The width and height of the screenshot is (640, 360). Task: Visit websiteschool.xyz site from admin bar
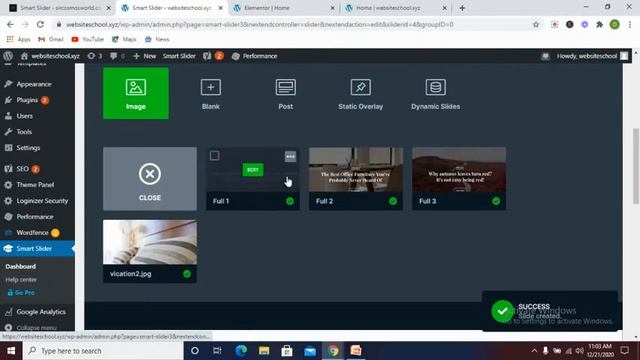click(50, 56)
